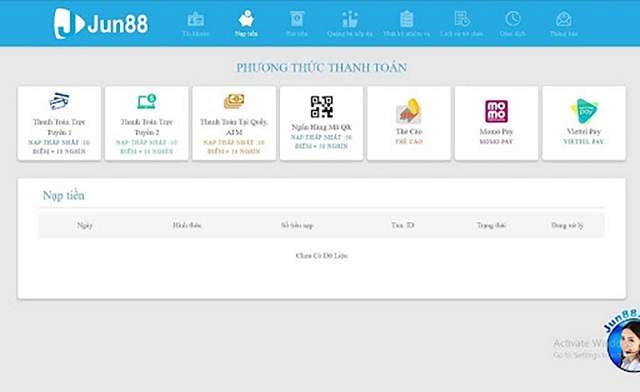Image resolution: width=640 pixels, height=392 pixels.
Task: Open the clock transactions icon
Action: tap(513, 19)
